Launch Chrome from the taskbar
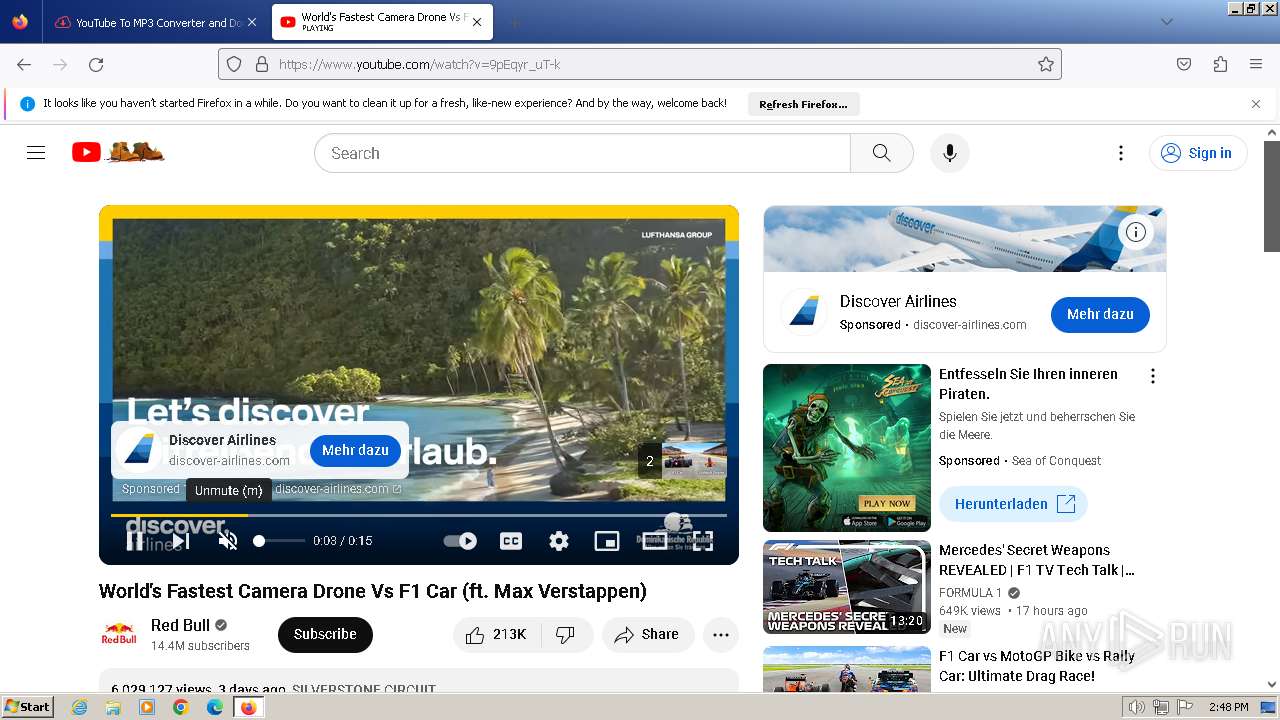The height and width of the screenshot is (720, 1280). coord(180,707)
